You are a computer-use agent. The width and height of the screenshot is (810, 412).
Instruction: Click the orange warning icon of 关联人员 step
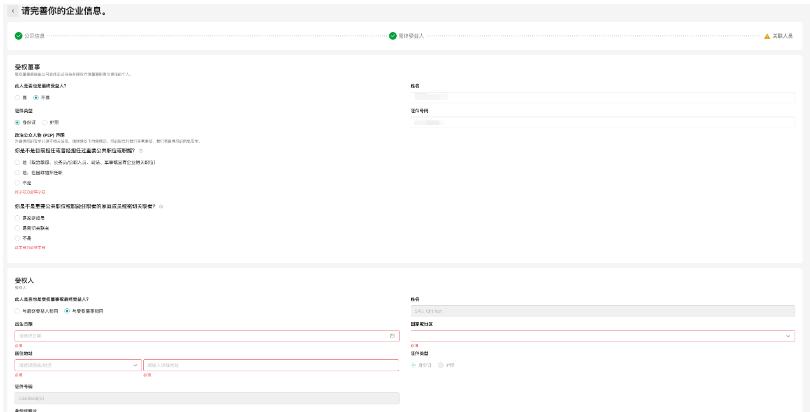[767, 36]
